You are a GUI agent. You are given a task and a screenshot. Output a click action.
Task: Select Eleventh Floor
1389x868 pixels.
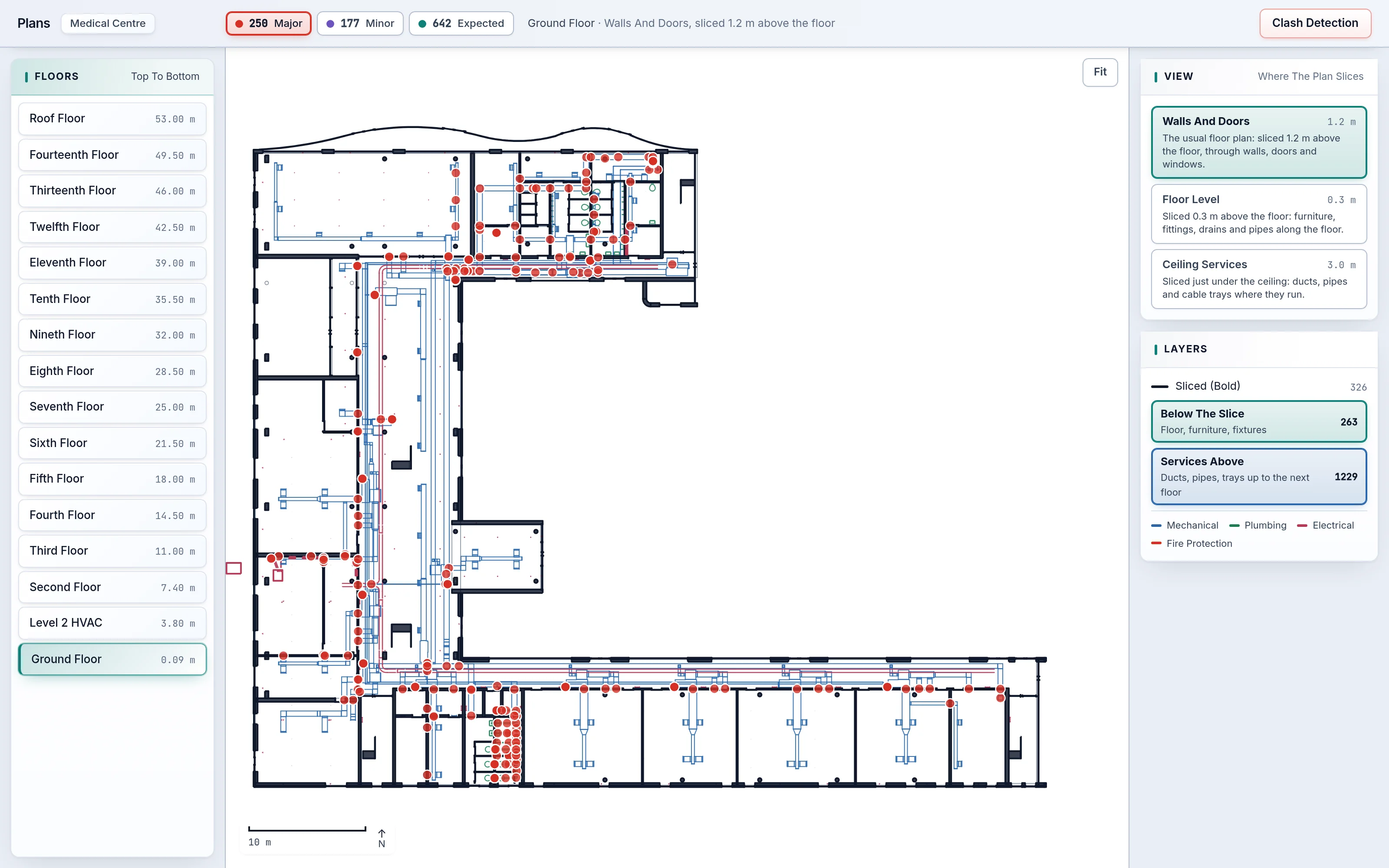pos(112,263)
